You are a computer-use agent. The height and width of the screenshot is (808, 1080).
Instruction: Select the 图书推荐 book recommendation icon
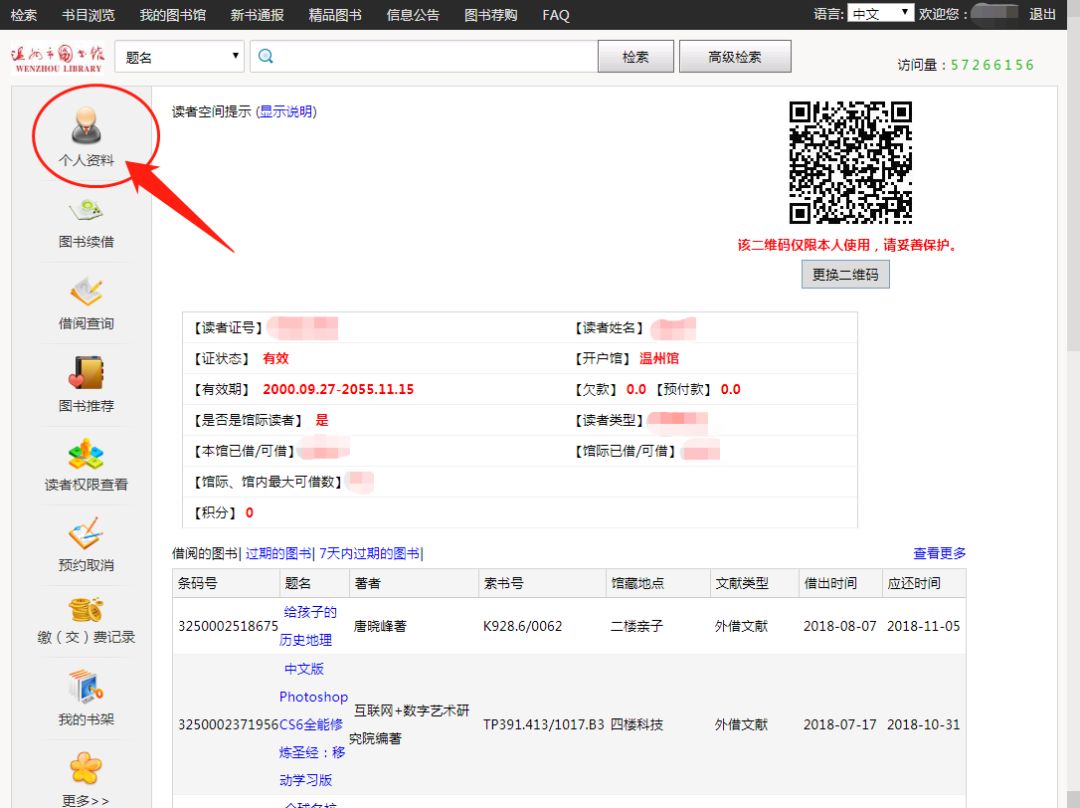(x=86, y=374)
